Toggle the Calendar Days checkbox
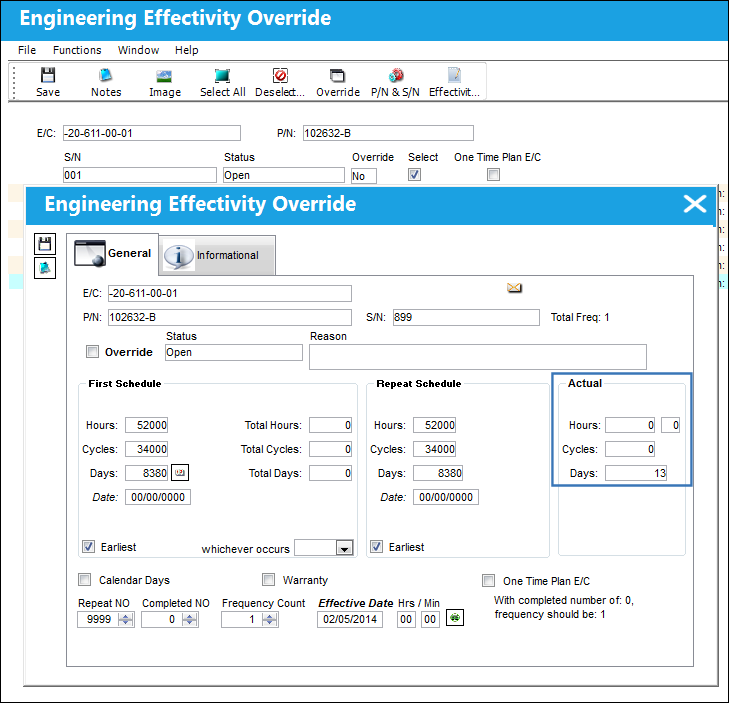Image resolution: width=729 pixels, height=703 pixels. (85, 580)
